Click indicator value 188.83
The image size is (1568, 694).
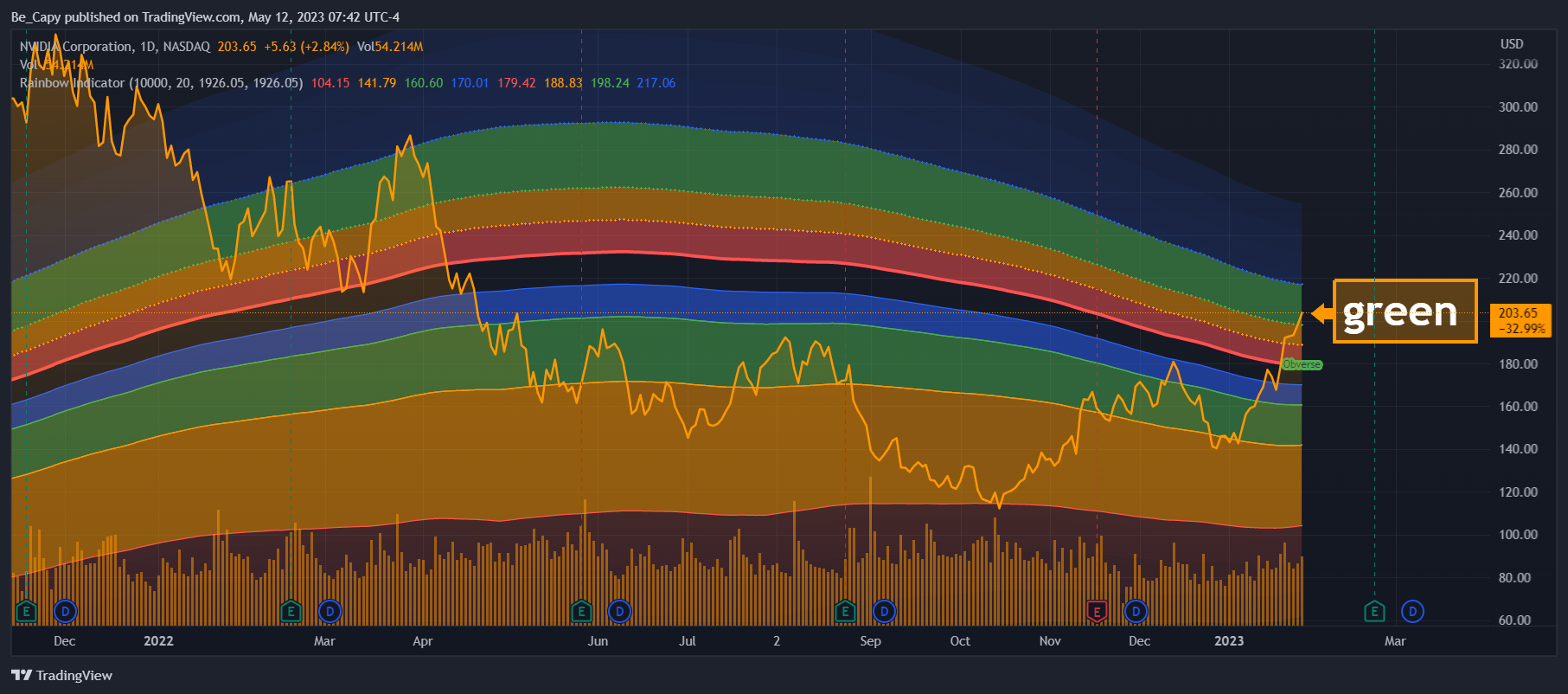click(x=563, y=83)
